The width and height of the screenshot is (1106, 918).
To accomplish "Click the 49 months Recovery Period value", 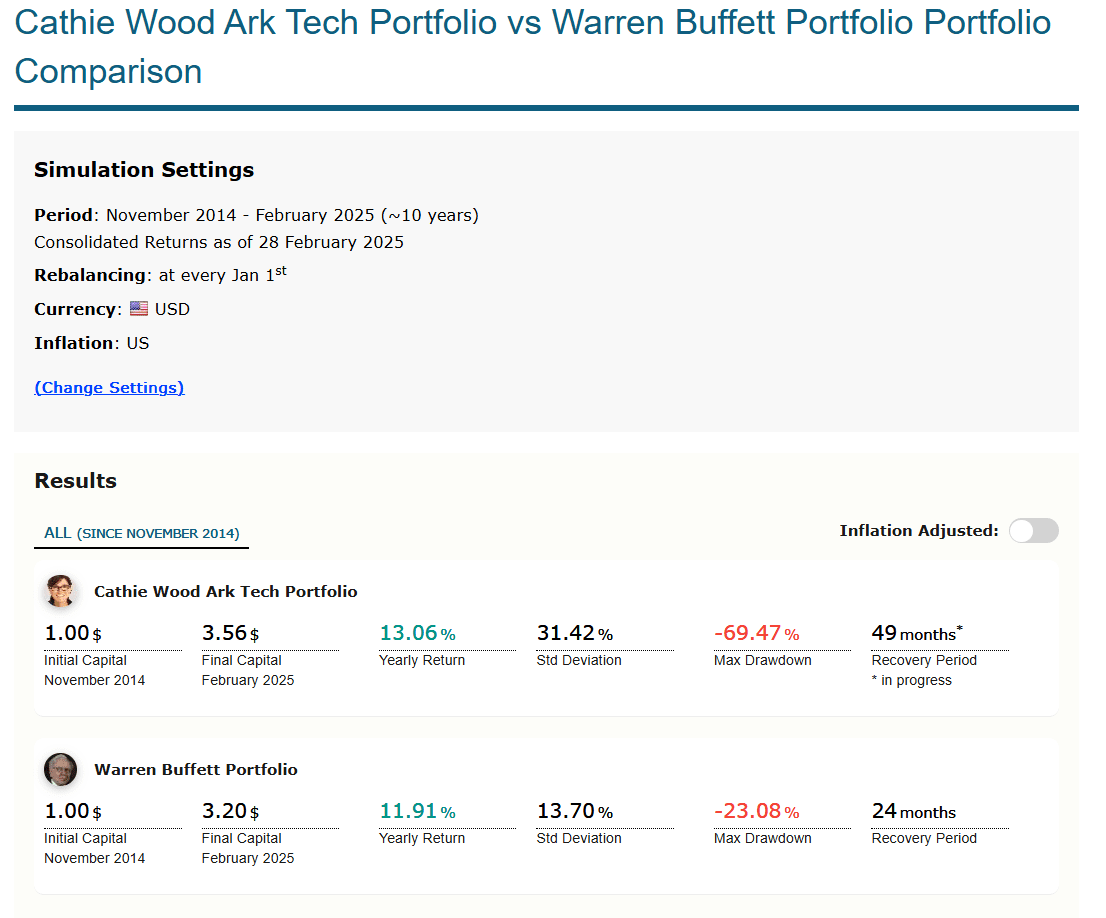I will (x=917, y=633).
